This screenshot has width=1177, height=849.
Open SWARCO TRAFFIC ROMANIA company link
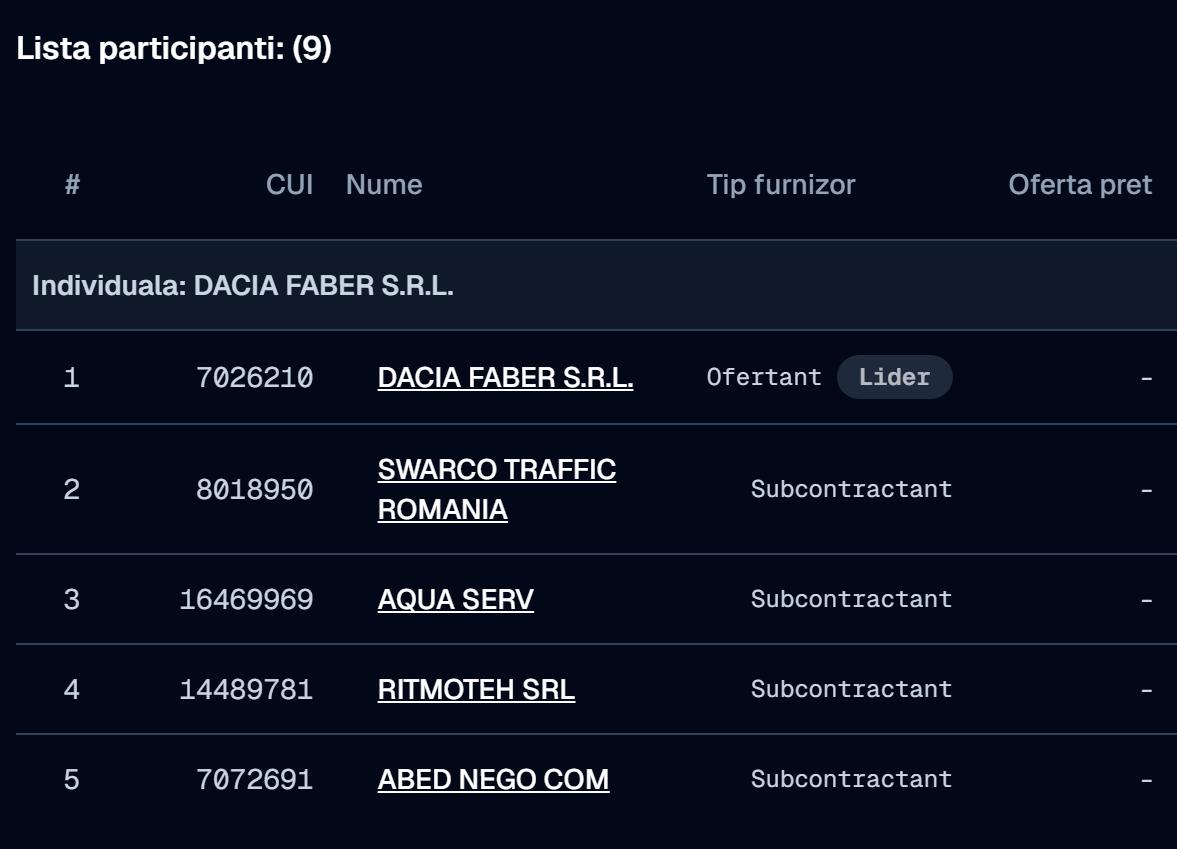(x=496, y=489)
